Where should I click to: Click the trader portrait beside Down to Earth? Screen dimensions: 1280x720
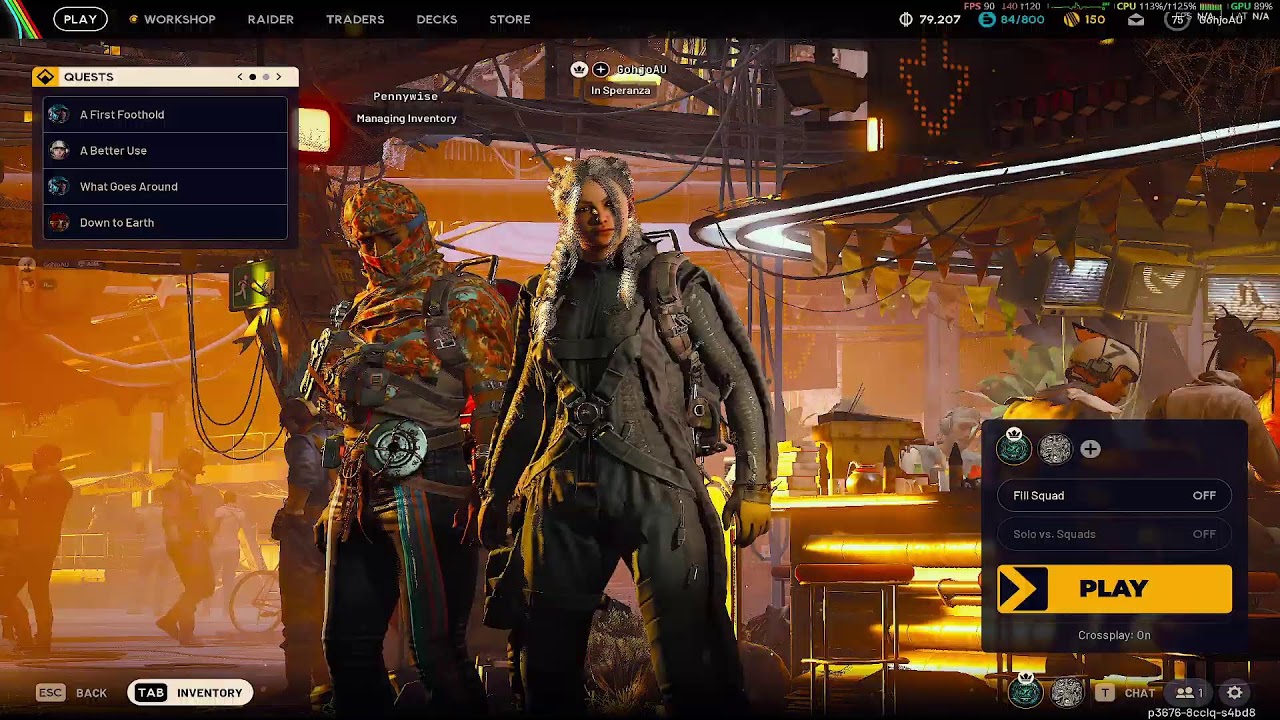coord(59,222)
